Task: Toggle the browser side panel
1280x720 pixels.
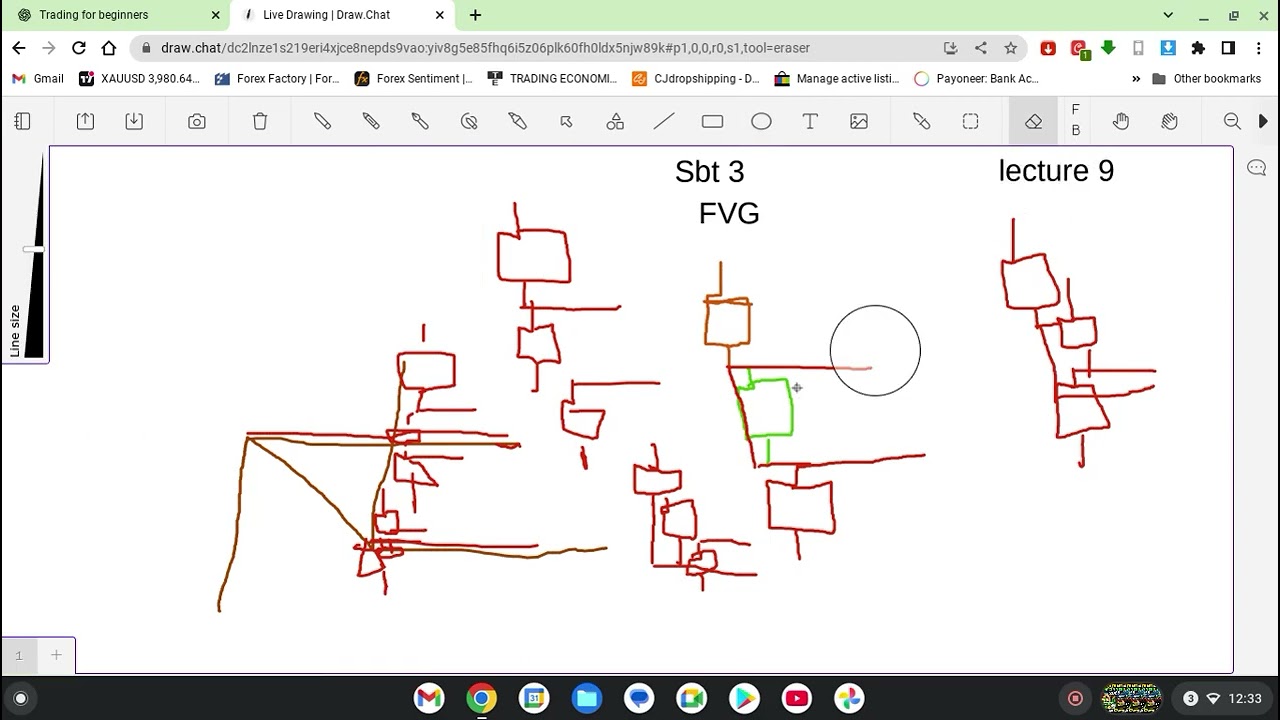Action: pyautogui.click(x=1228, y=48)
